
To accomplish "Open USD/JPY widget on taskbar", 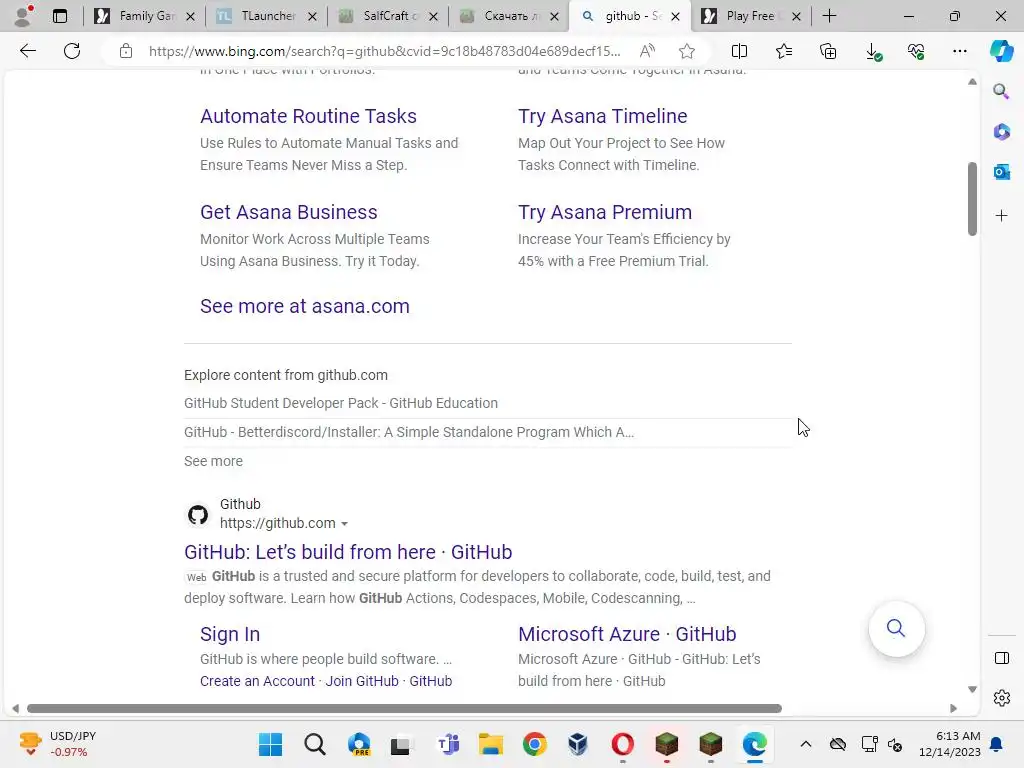I will tap(57, 744).
